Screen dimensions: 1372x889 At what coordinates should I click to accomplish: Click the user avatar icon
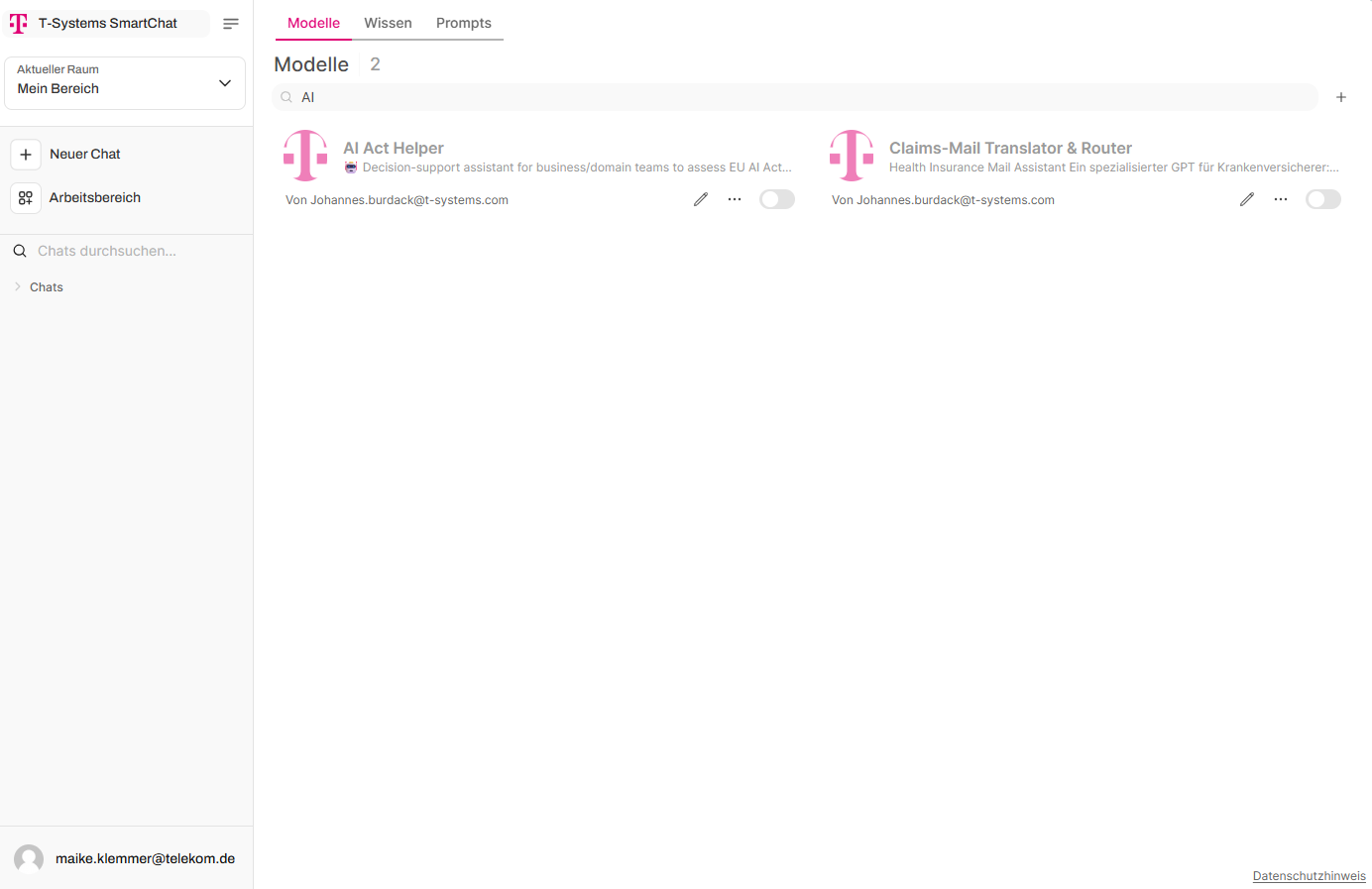click(29, 858)
